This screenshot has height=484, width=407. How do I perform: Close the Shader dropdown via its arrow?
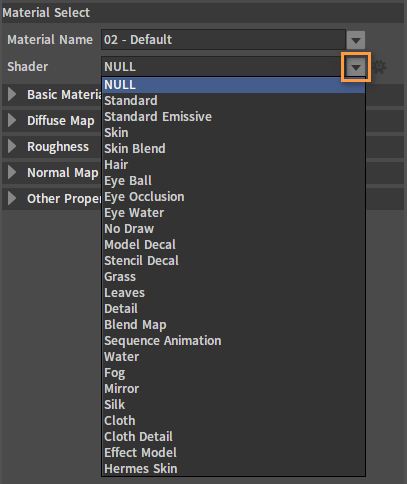[x=356, y=67]
